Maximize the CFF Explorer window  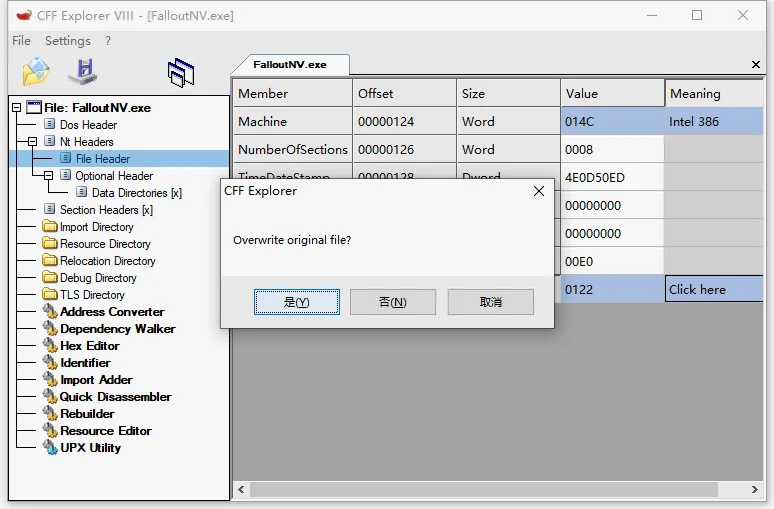point(697,15)
